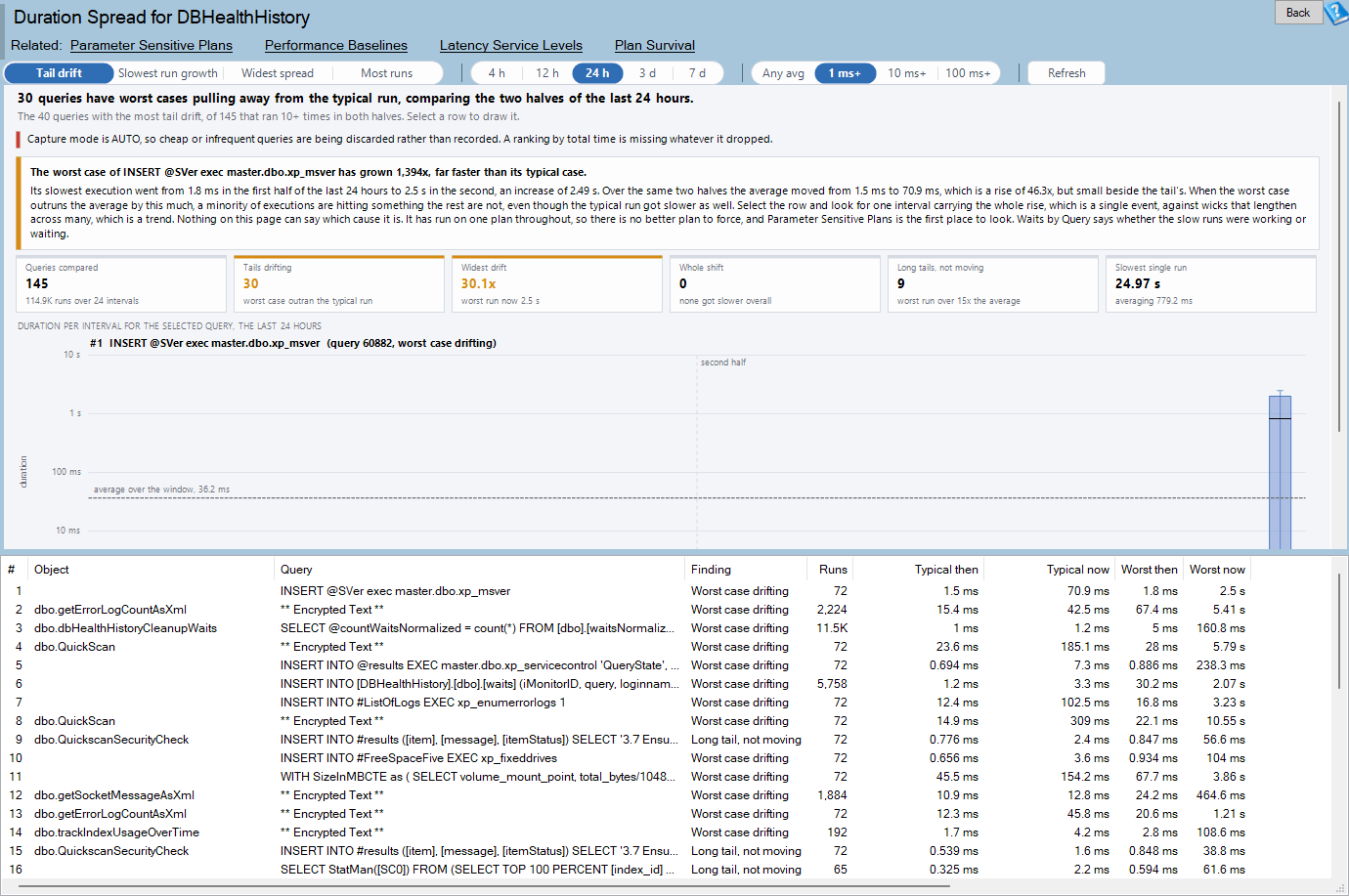Image resolution: width=1349 pixels, height=896 pixels.
Task: Sort by Typical then column header
Action: pyautogui.click(x=920, y=570)
